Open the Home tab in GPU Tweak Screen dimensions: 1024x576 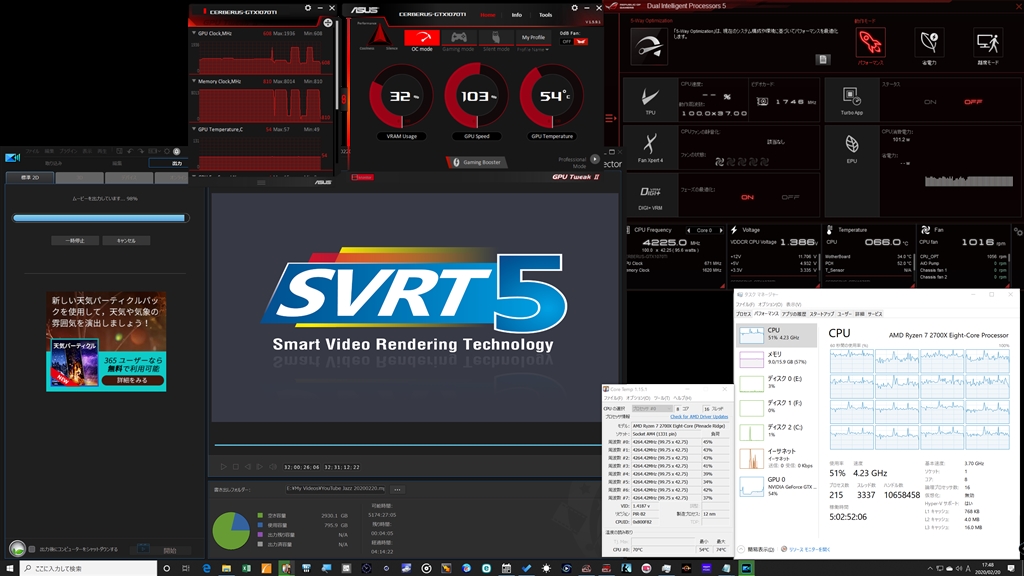[487, 15]
